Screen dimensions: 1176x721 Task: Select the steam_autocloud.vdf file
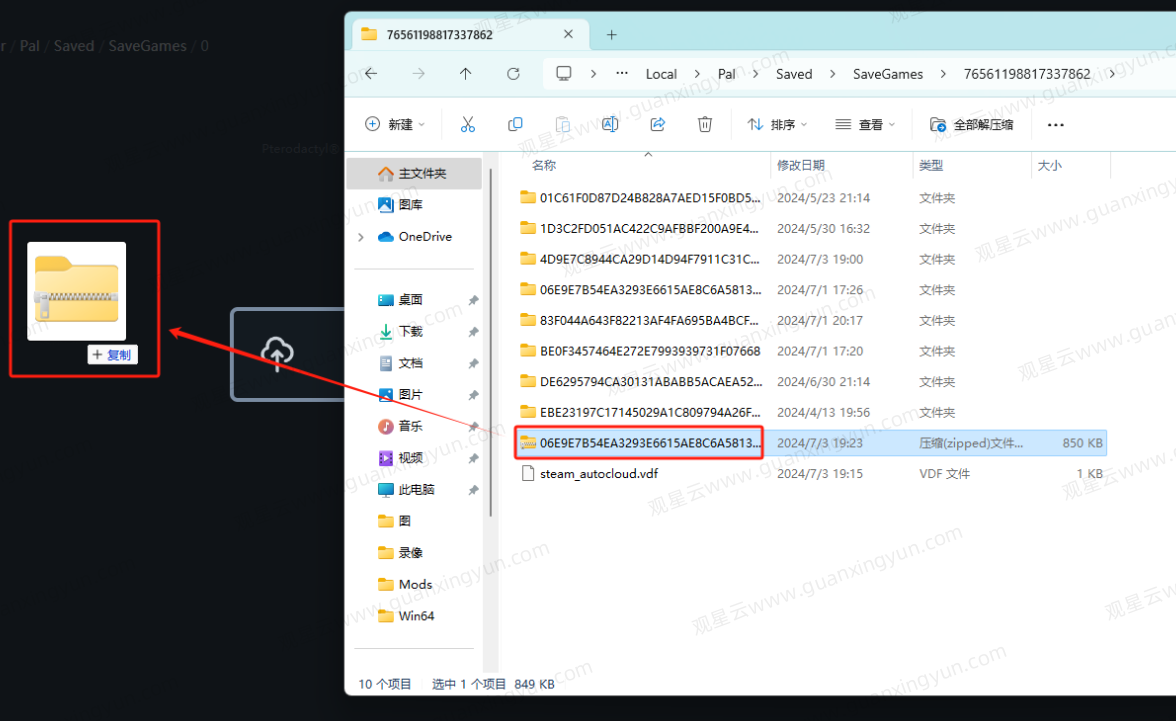[x=598, y=474]
